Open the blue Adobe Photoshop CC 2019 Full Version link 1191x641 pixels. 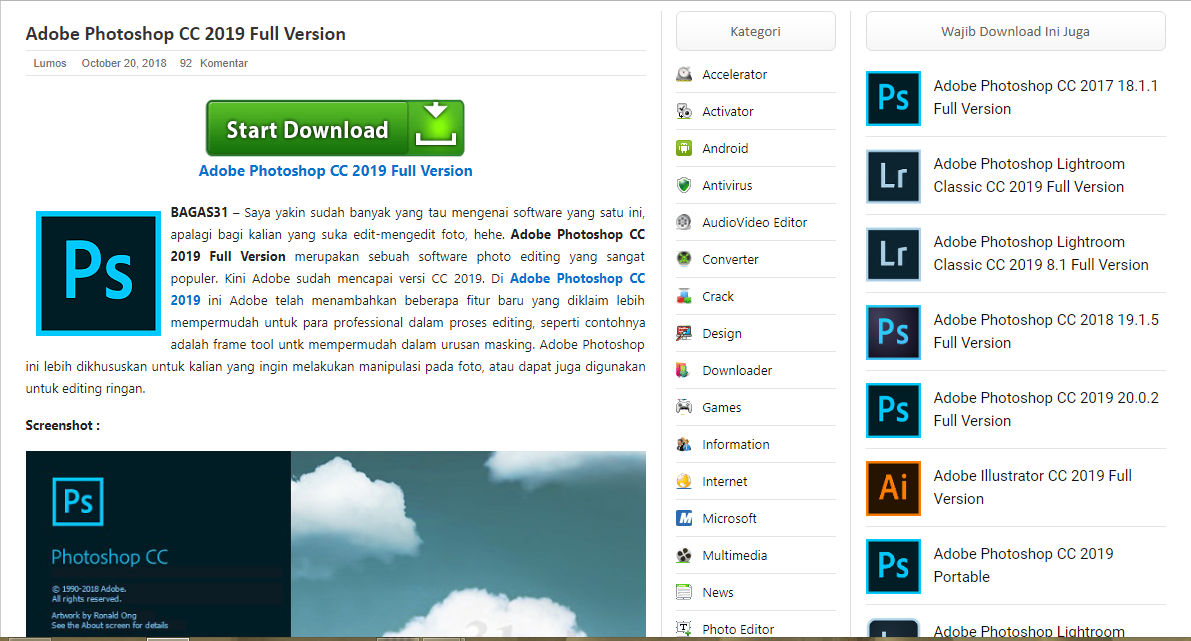click(x=335, y=171)
